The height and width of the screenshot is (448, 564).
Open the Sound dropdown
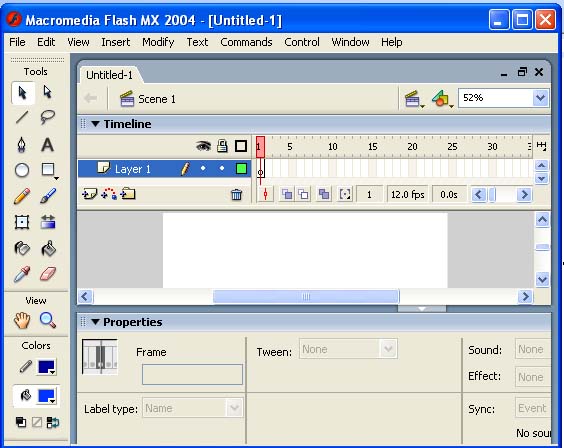(x=533, y=349)
